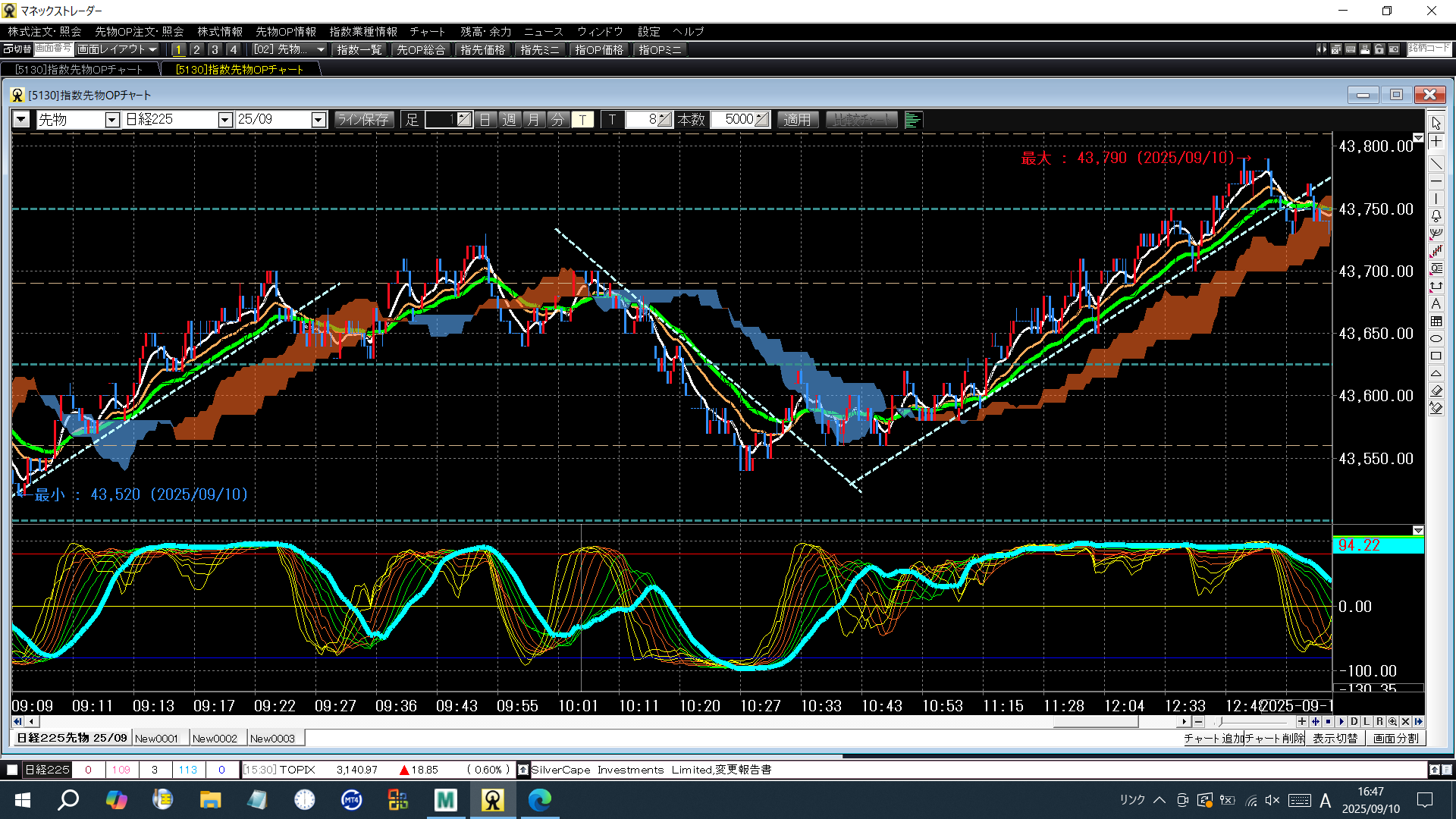Toggle the 分 minute timeframe button

557,120
